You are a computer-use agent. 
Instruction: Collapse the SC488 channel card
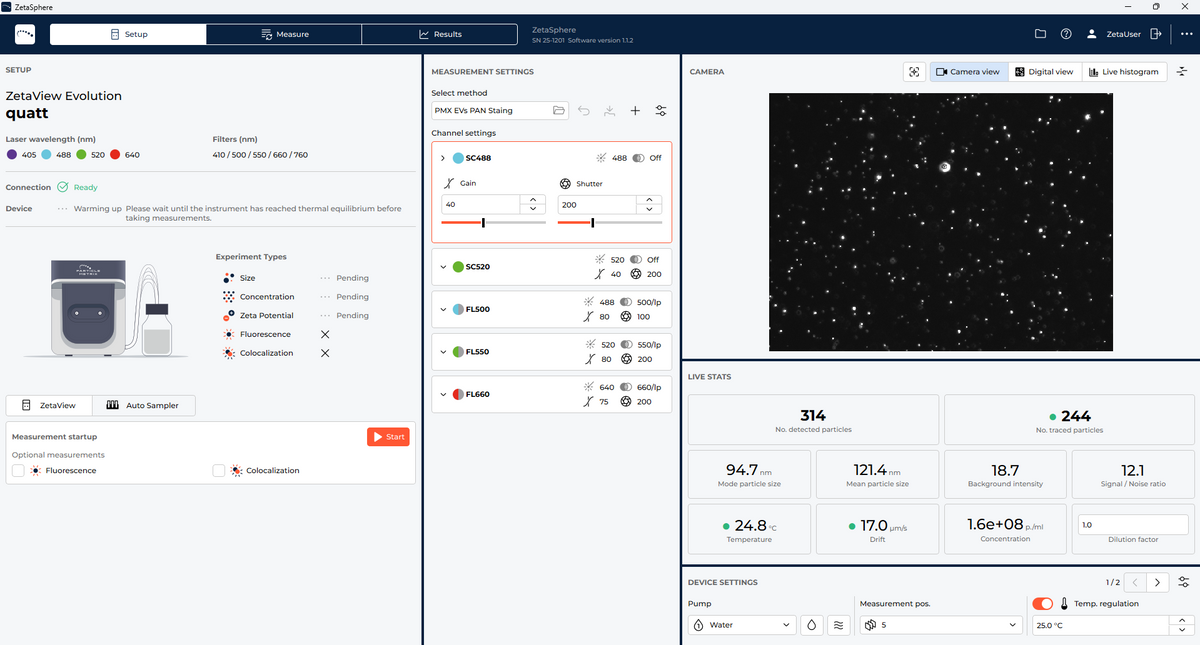pyautogui.click(x=443, y=158)
